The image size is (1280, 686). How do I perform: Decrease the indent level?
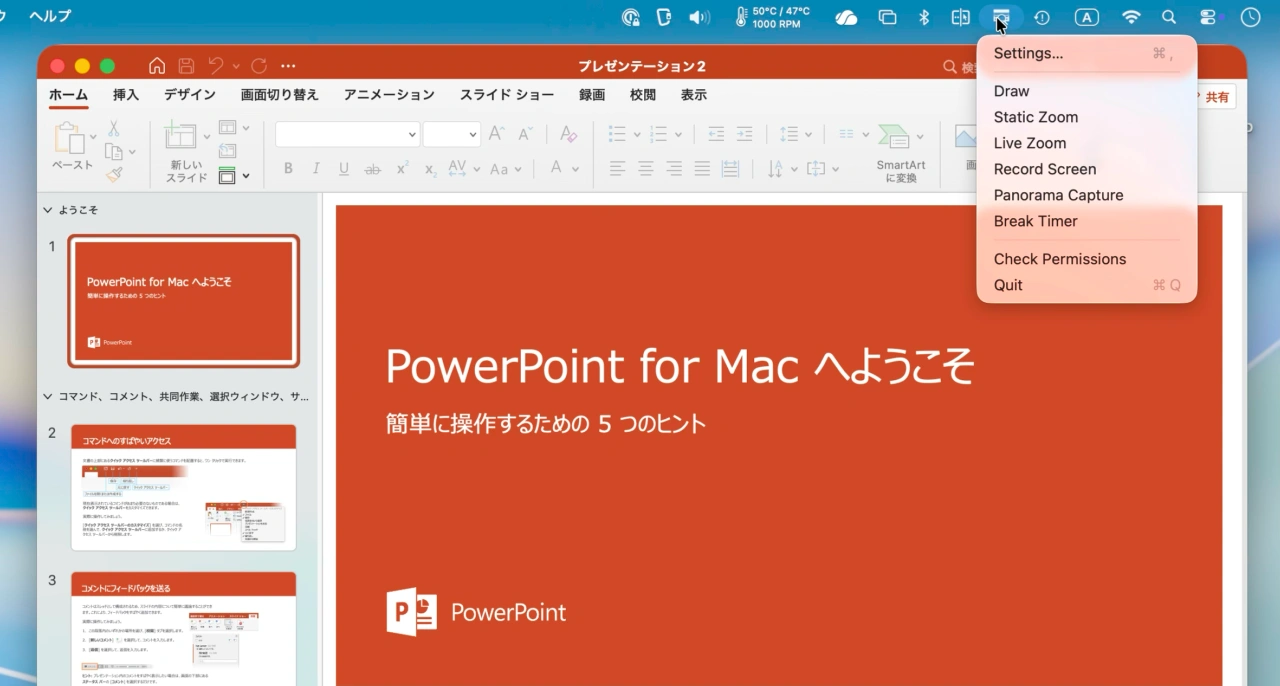click(716, 134)
